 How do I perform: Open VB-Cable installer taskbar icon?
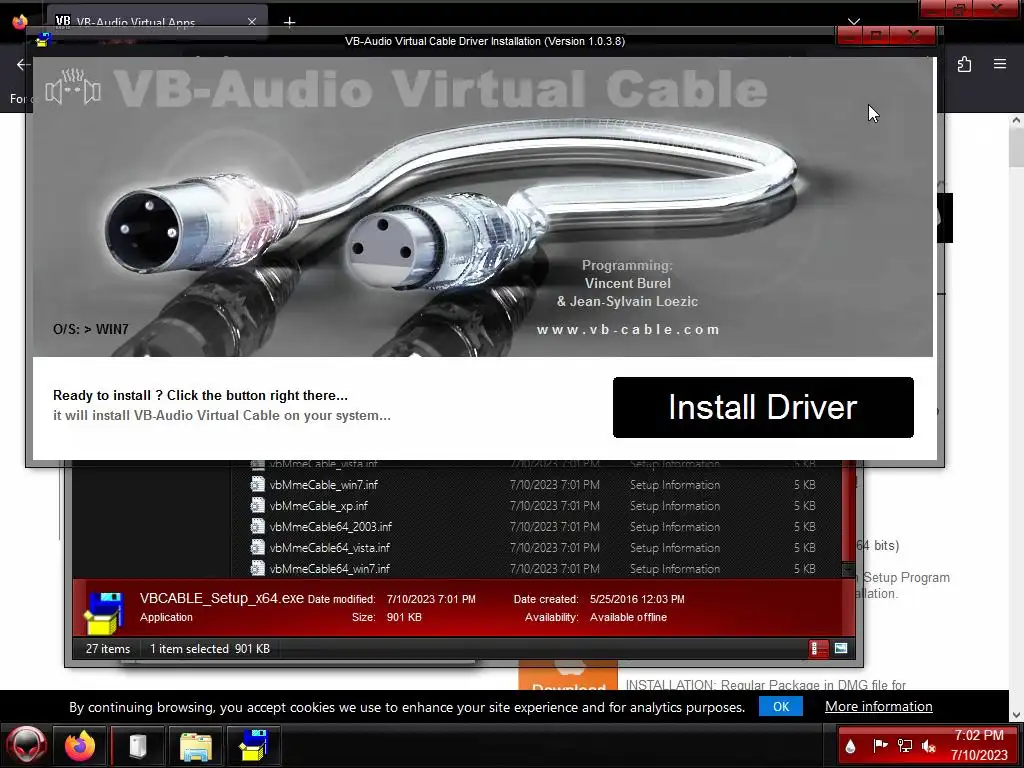(253, 745)
